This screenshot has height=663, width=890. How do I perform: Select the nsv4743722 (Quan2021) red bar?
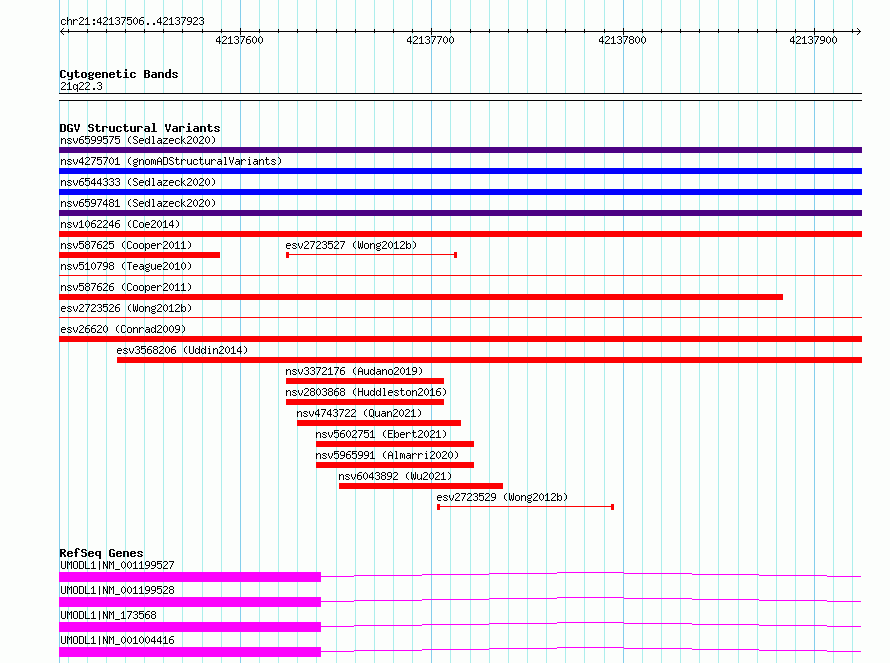[379, 423]
